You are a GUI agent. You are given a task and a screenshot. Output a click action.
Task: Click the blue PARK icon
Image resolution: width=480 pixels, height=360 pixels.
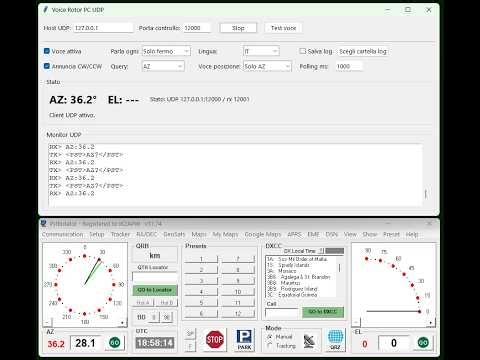[244, 339]
